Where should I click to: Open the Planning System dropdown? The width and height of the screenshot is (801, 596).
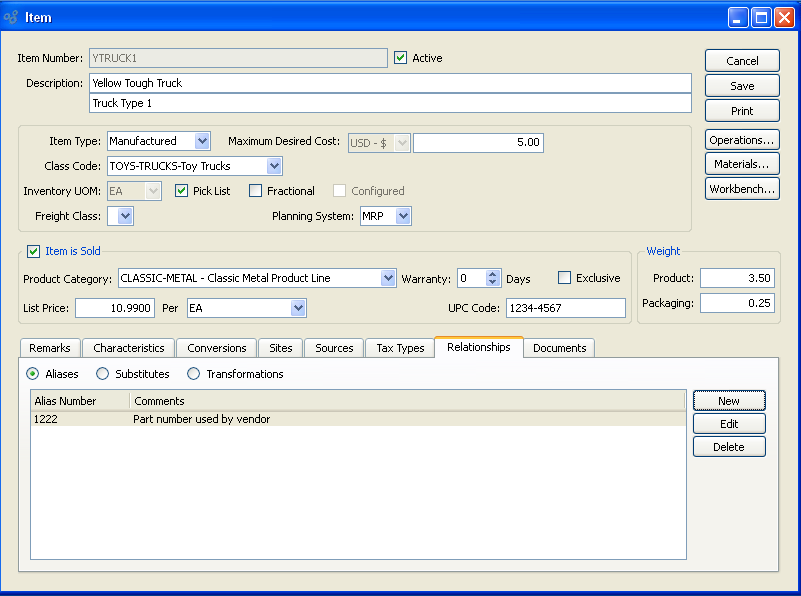[404, 216]
